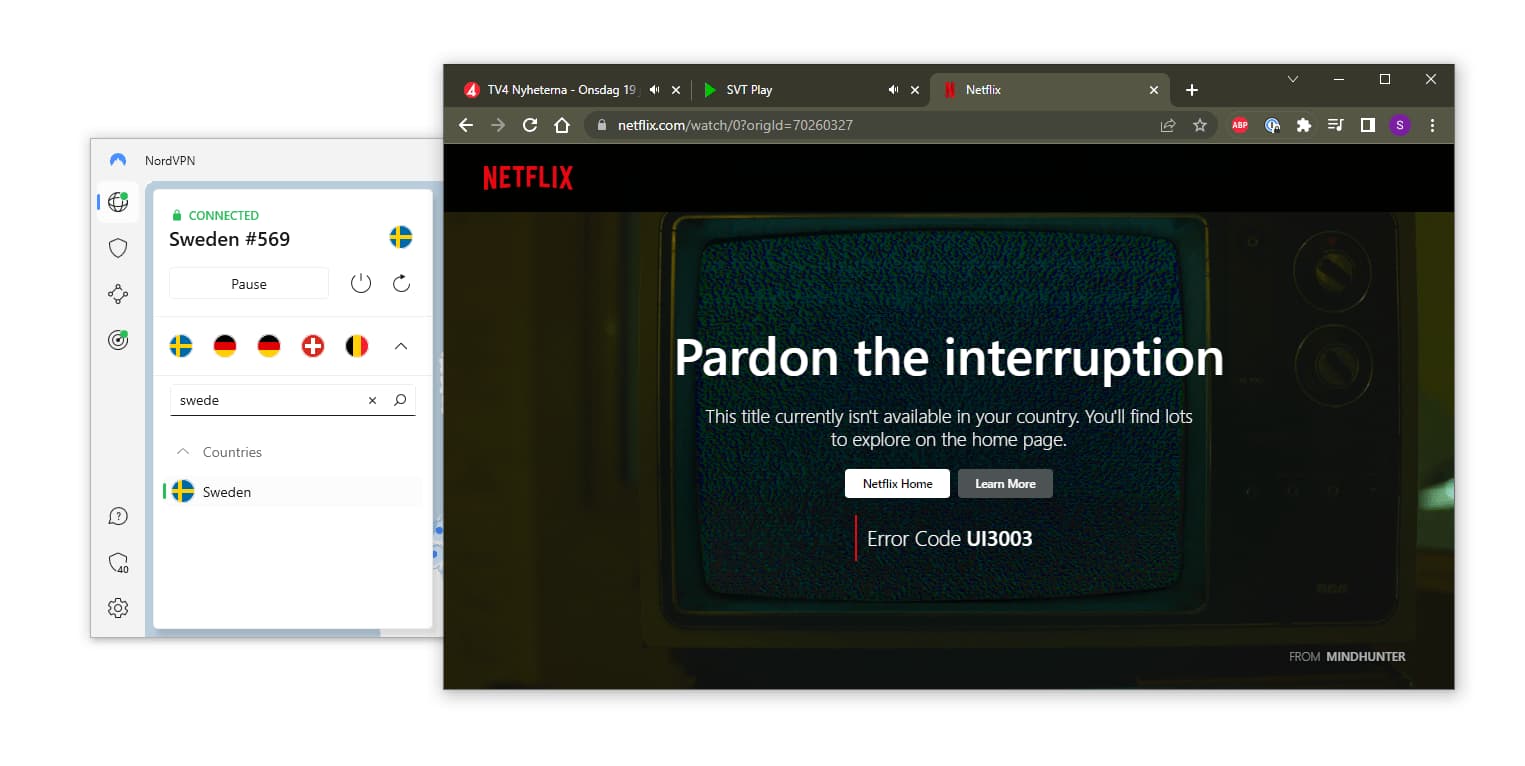Image resolution: width=1525 pixels, height=766 pixels.
Task: Share this page from the address bar
Action: pyautogui.click(x=1167, y=125)
